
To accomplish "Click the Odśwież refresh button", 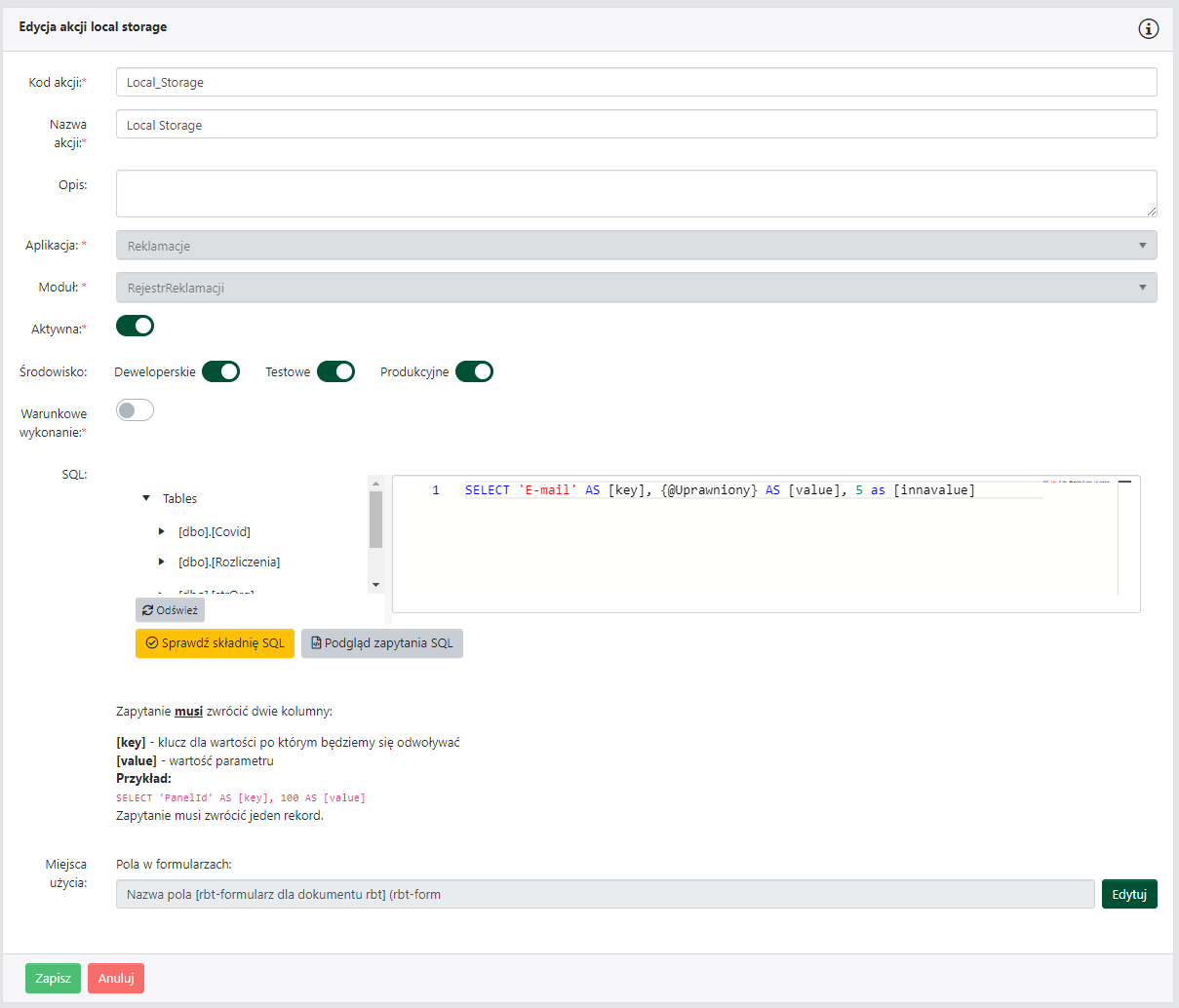I will pos(170,610).
